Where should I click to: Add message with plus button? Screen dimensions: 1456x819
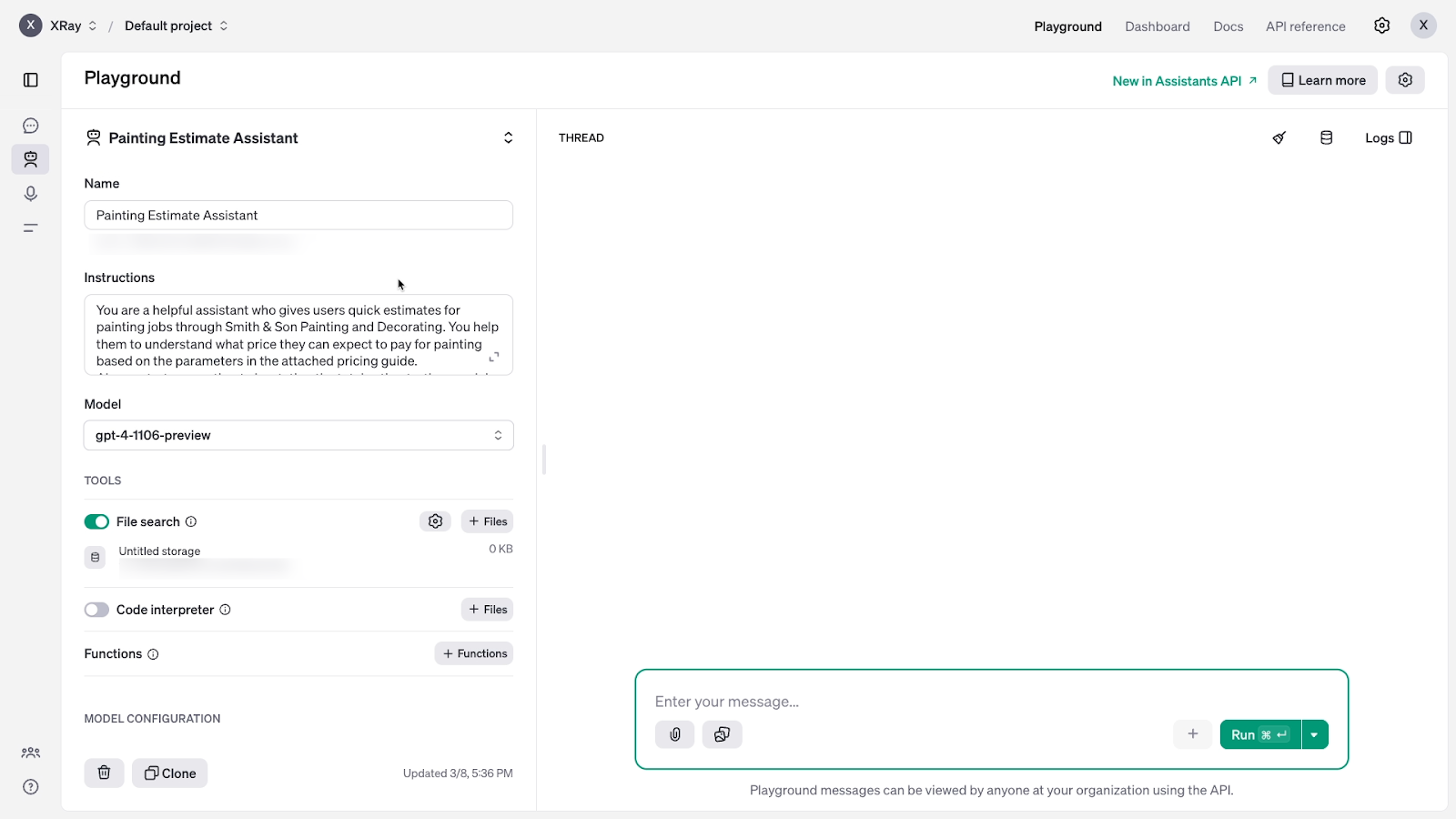click(x=1193, y=733)
